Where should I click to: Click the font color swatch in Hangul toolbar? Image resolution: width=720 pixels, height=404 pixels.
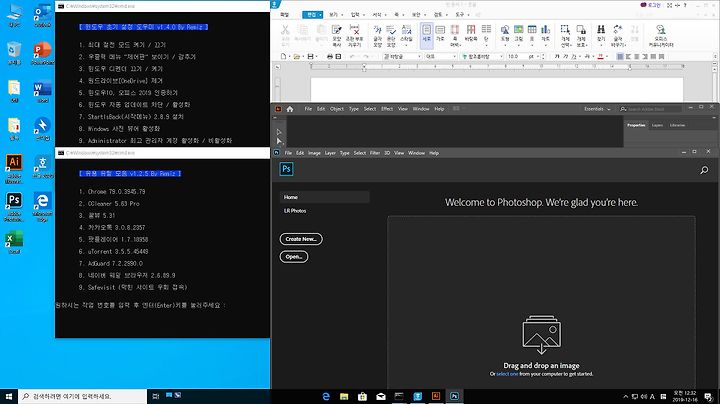pyautogui.click(x=601, y=56)
